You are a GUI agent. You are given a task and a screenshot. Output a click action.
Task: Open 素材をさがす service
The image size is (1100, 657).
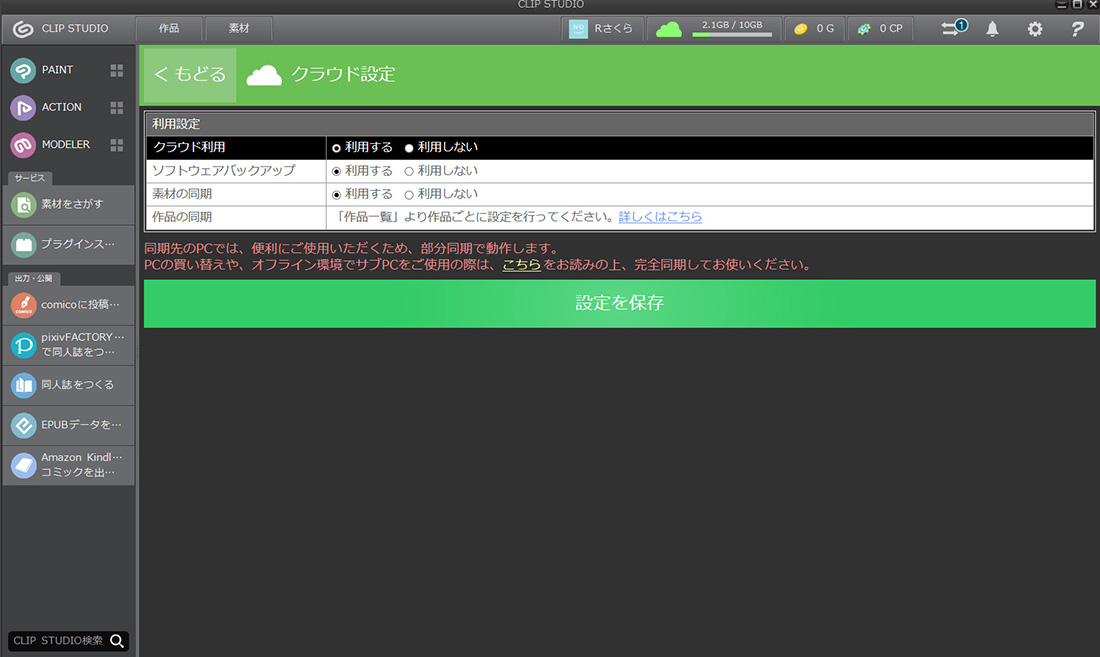click(68, 205)
